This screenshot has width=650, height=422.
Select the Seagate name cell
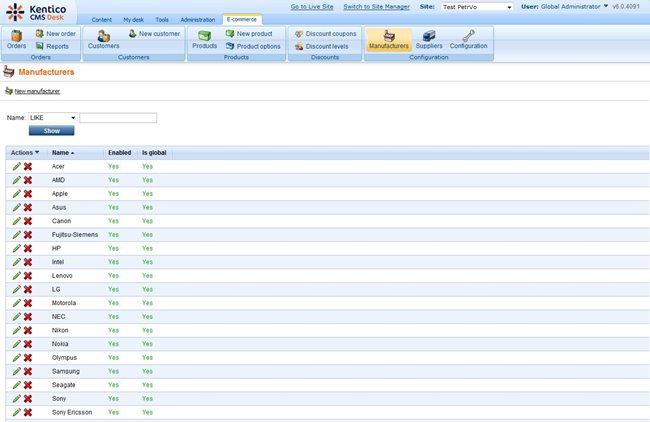click(64, 385)
